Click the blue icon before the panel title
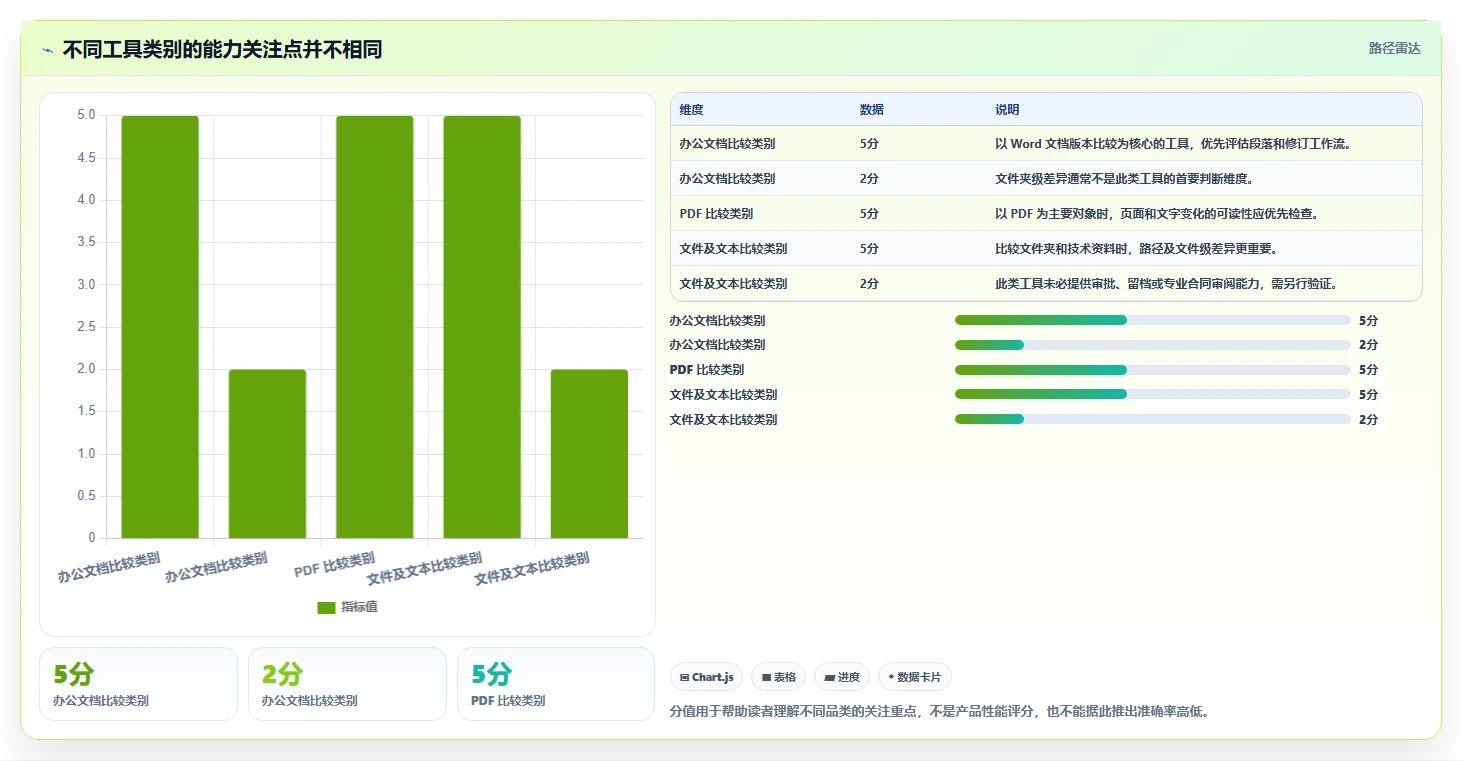This screenshot has height=761, width=1462. coord(47,50)
